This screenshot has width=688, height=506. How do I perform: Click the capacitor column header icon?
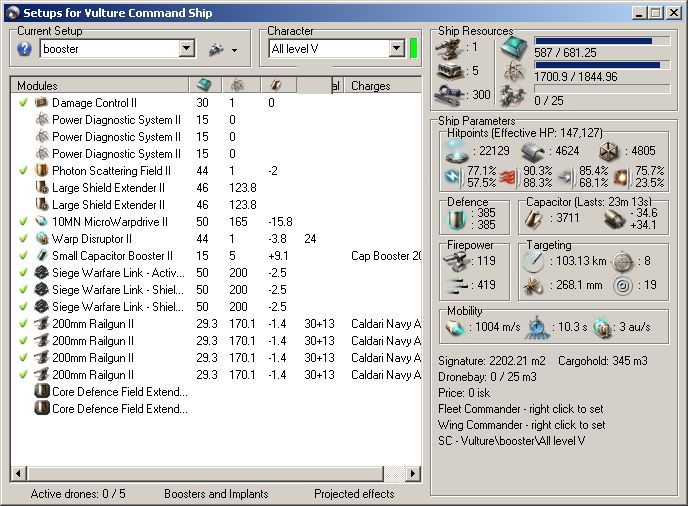coord(276,85)
